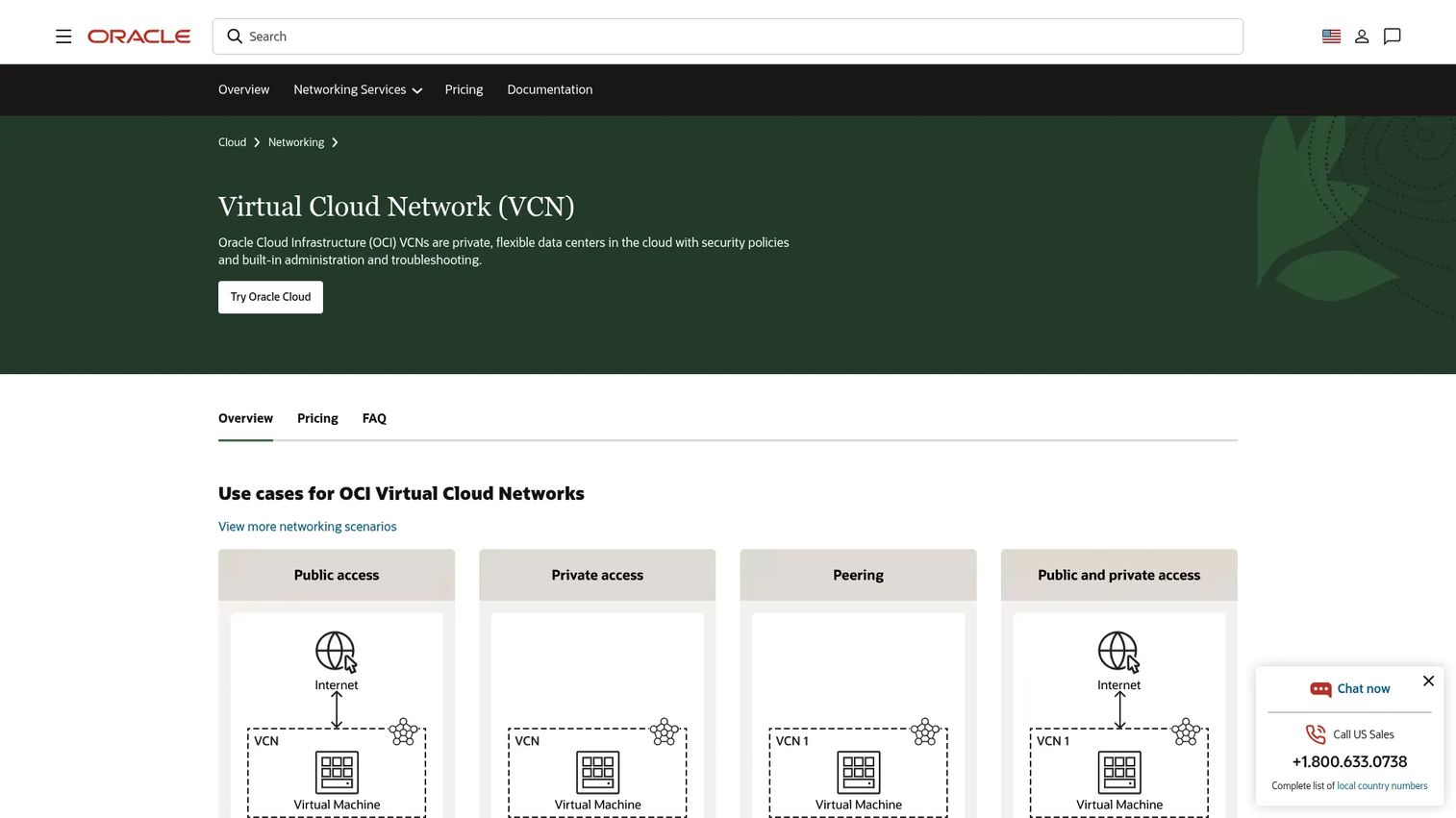Click Use cases for OCI Virtual Cloud Networks heading
This screenshot has height=818, width=1456.
click(x=401, y=493)
